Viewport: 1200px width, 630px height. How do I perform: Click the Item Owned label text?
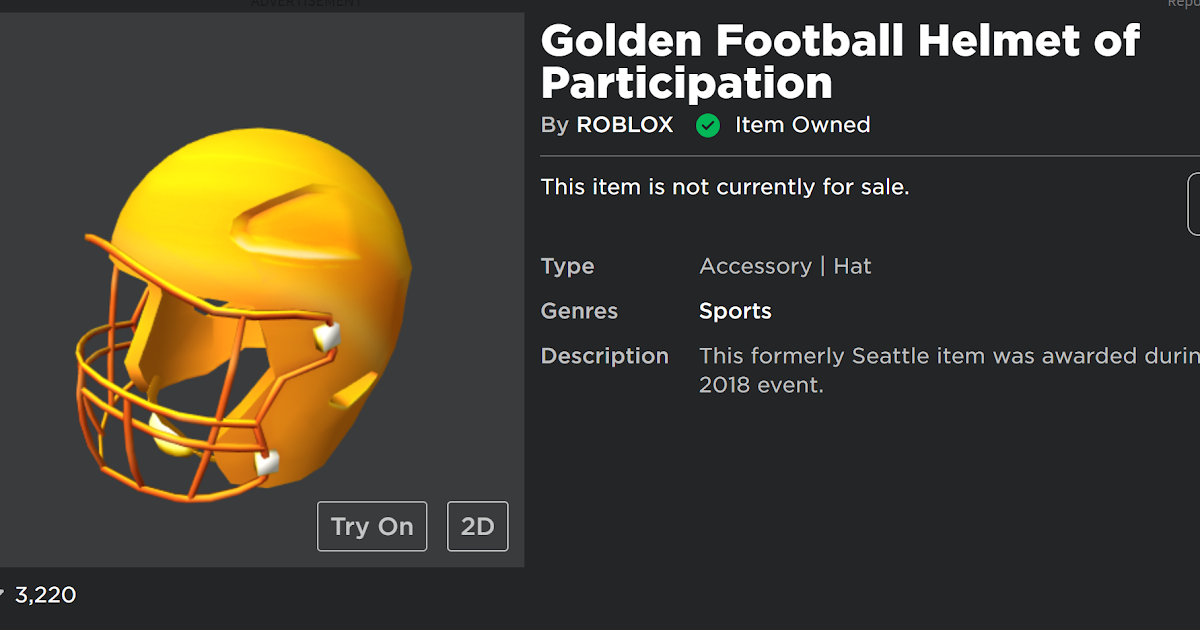click(x=803, y=125)
